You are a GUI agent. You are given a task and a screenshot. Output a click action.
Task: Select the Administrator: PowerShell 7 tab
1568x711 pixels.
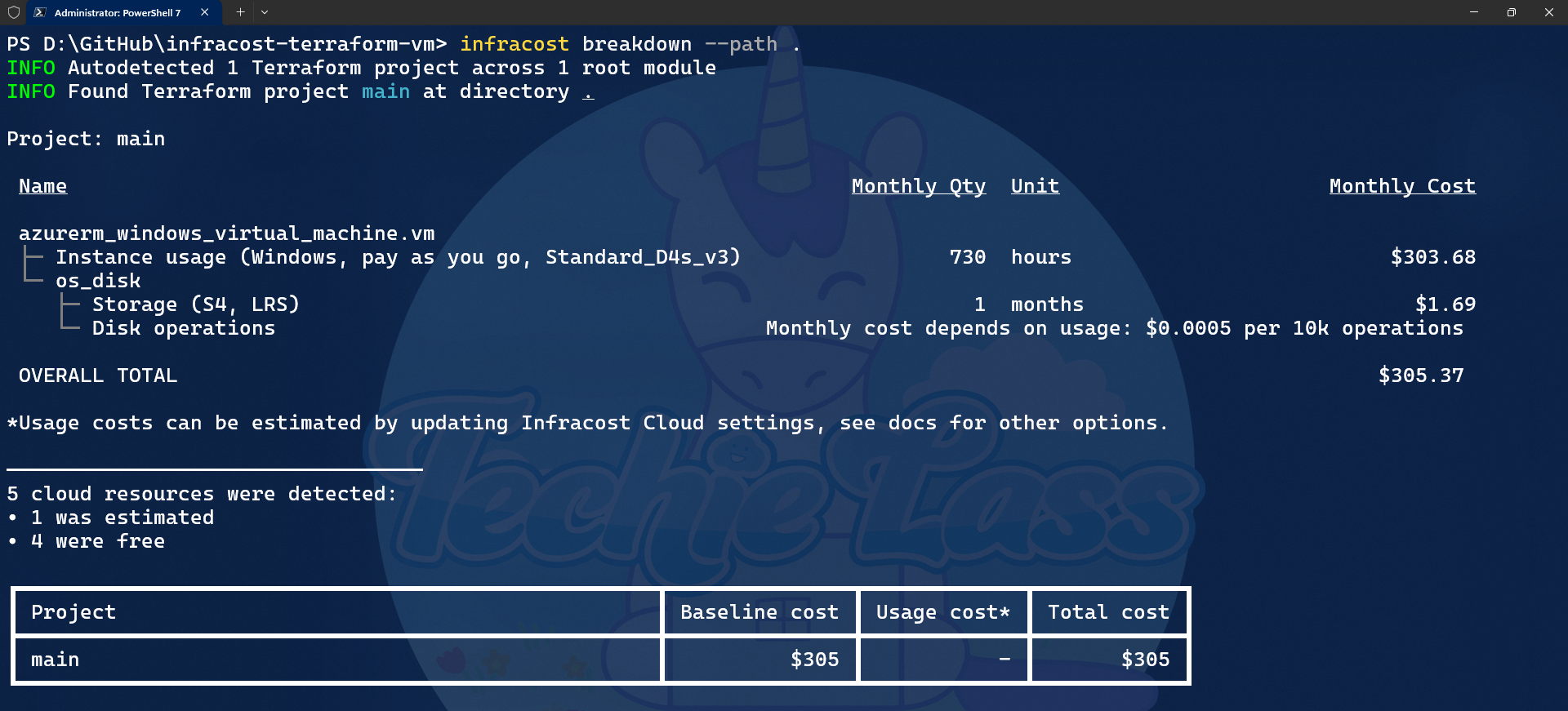point(117,12)
